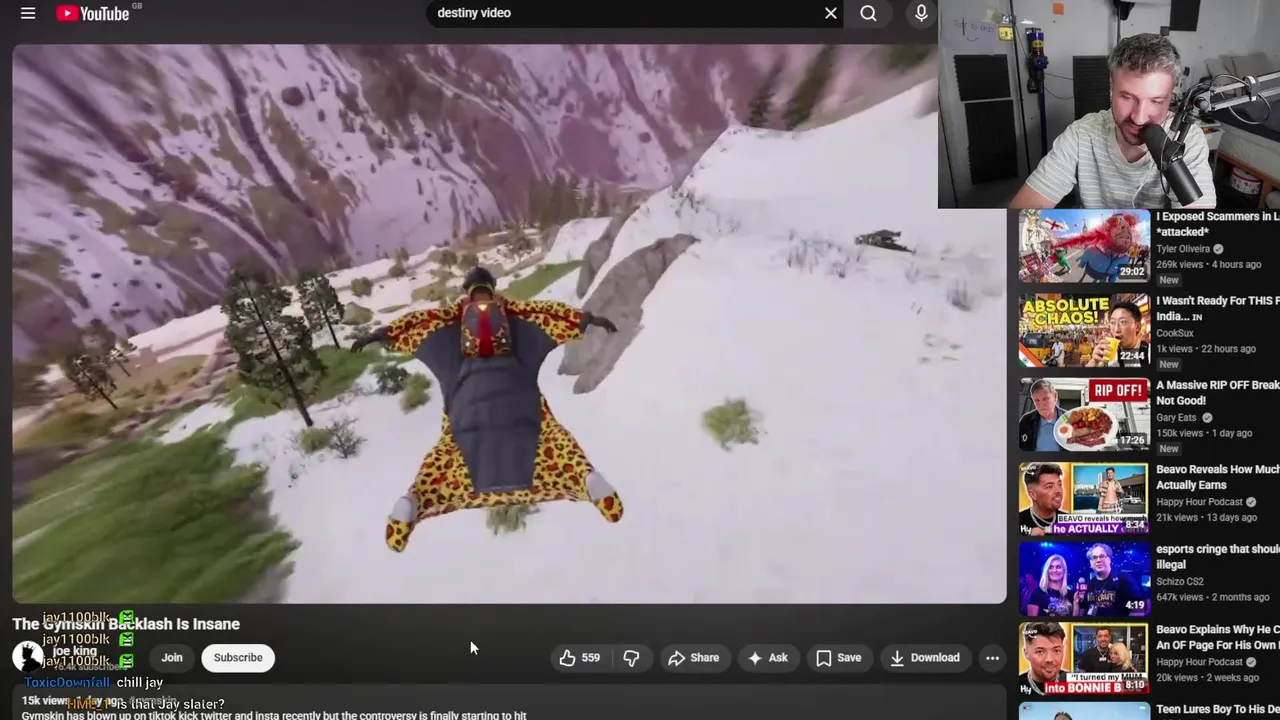
Task: Visit the Schizo CS2 channel name
Action: [x=1180, y=581]
